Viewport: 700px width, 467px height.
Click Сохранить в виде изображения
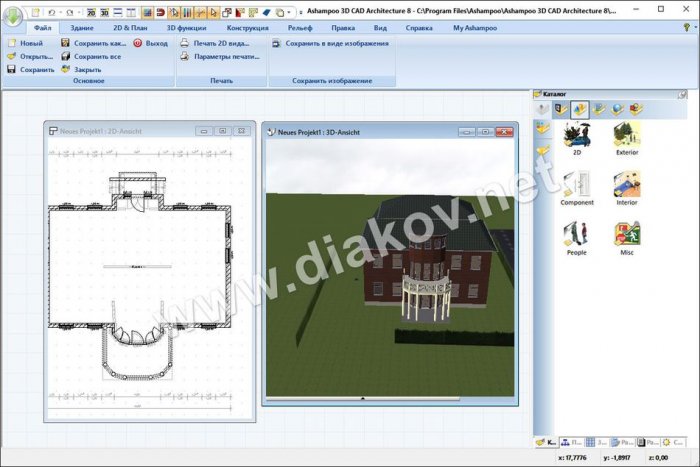pyautogui.click(x=330, y=44)
